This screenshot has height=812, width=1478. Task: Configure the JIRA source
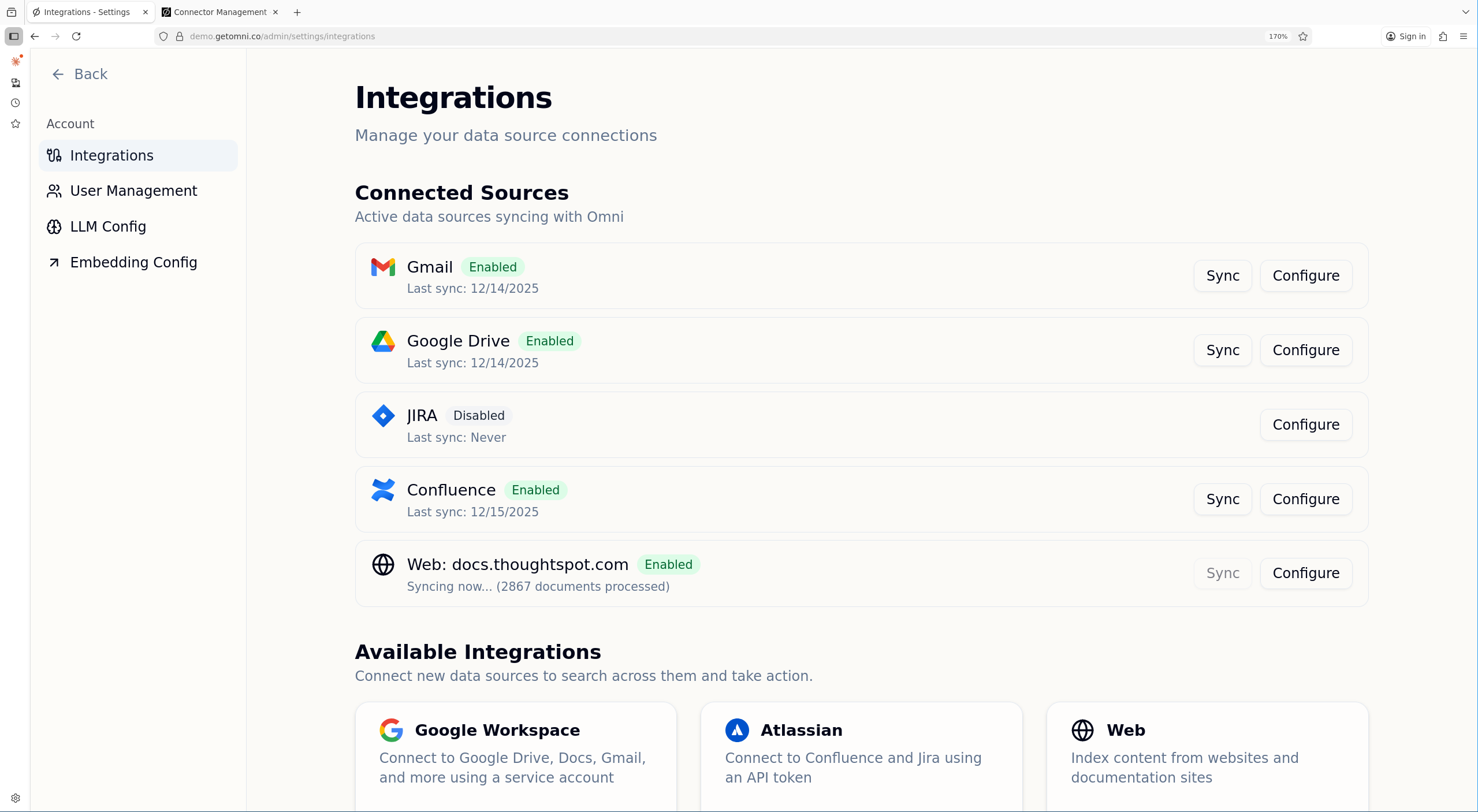point(1306,425)
